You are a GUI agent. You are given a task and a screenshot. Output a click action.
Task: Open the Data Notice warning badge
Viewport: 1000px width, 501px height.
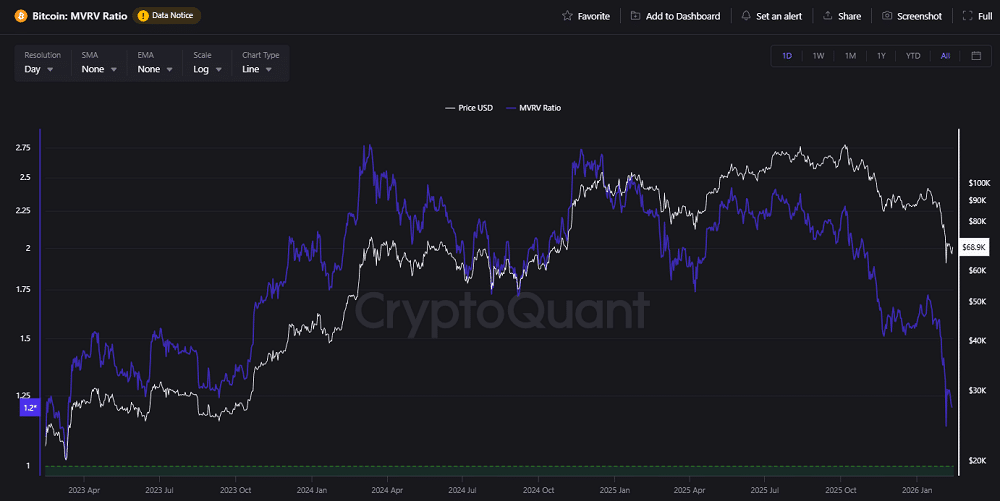[x=167, y=15]
